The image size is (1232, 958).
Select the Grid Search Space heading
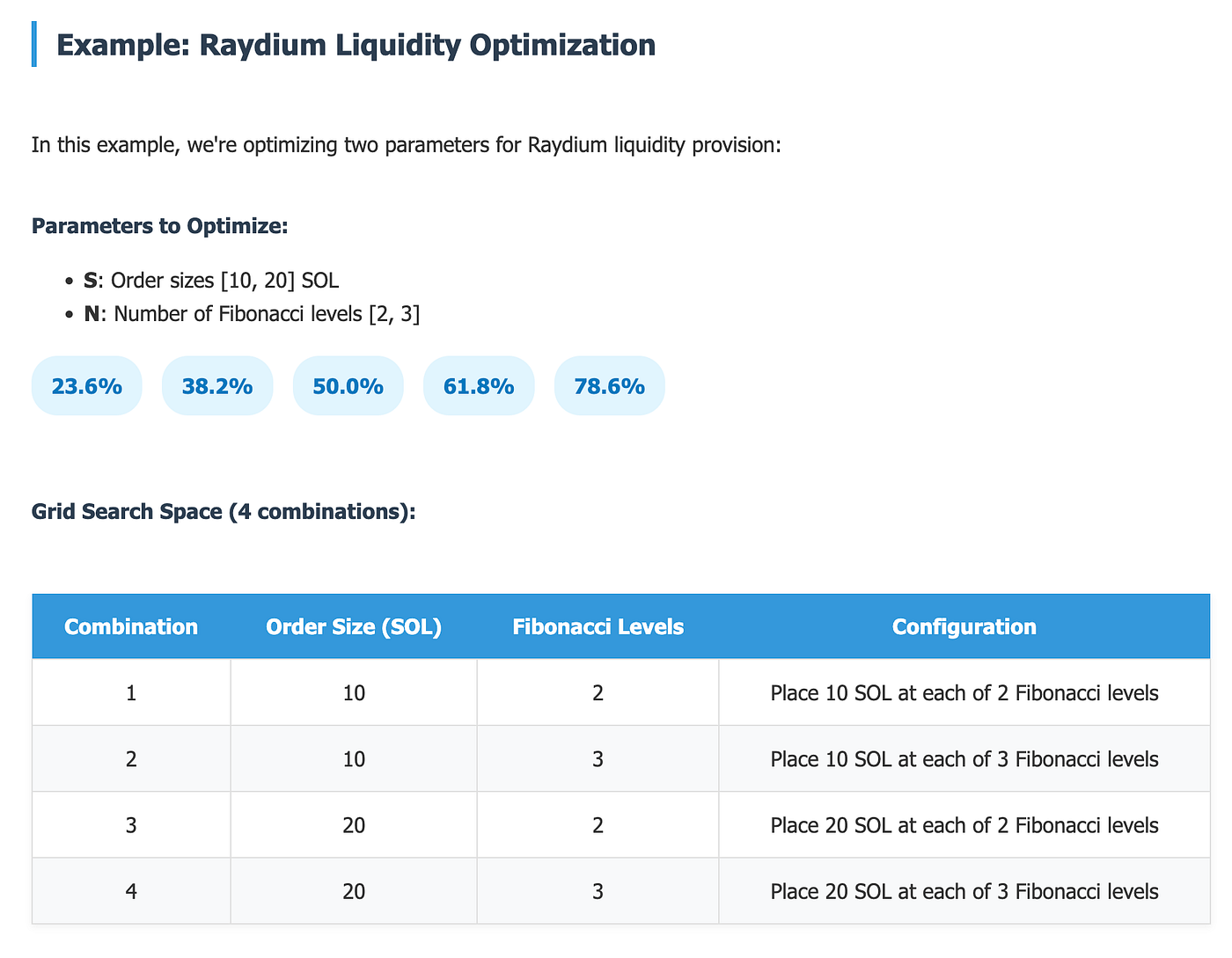click(223, 511)
